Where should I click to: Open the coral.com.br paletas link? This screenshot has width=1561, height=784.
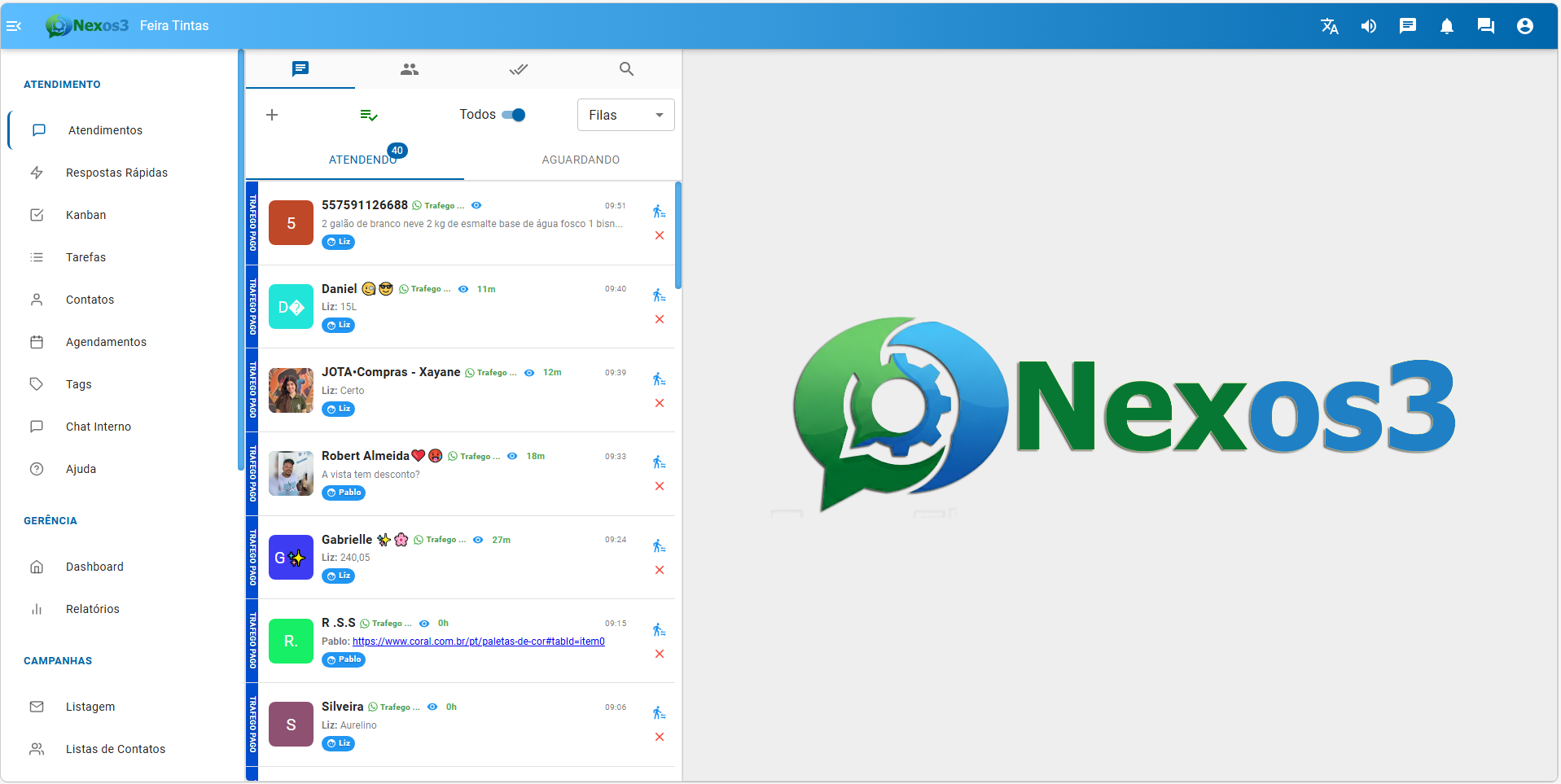pyautogui.click(x=478, y=642)
